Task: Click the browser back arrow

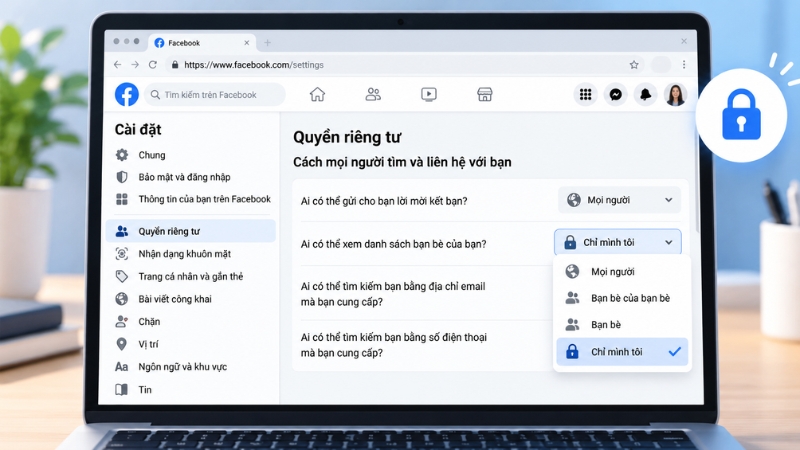Action: click(x=118, y=65)
